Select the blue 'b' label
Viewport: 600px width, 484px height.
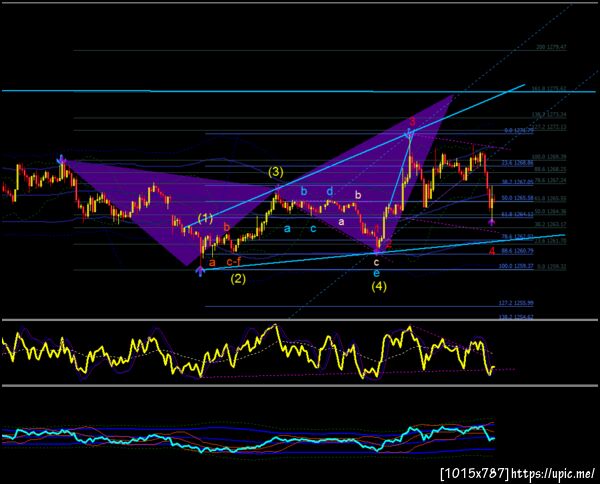click(304, 191)
